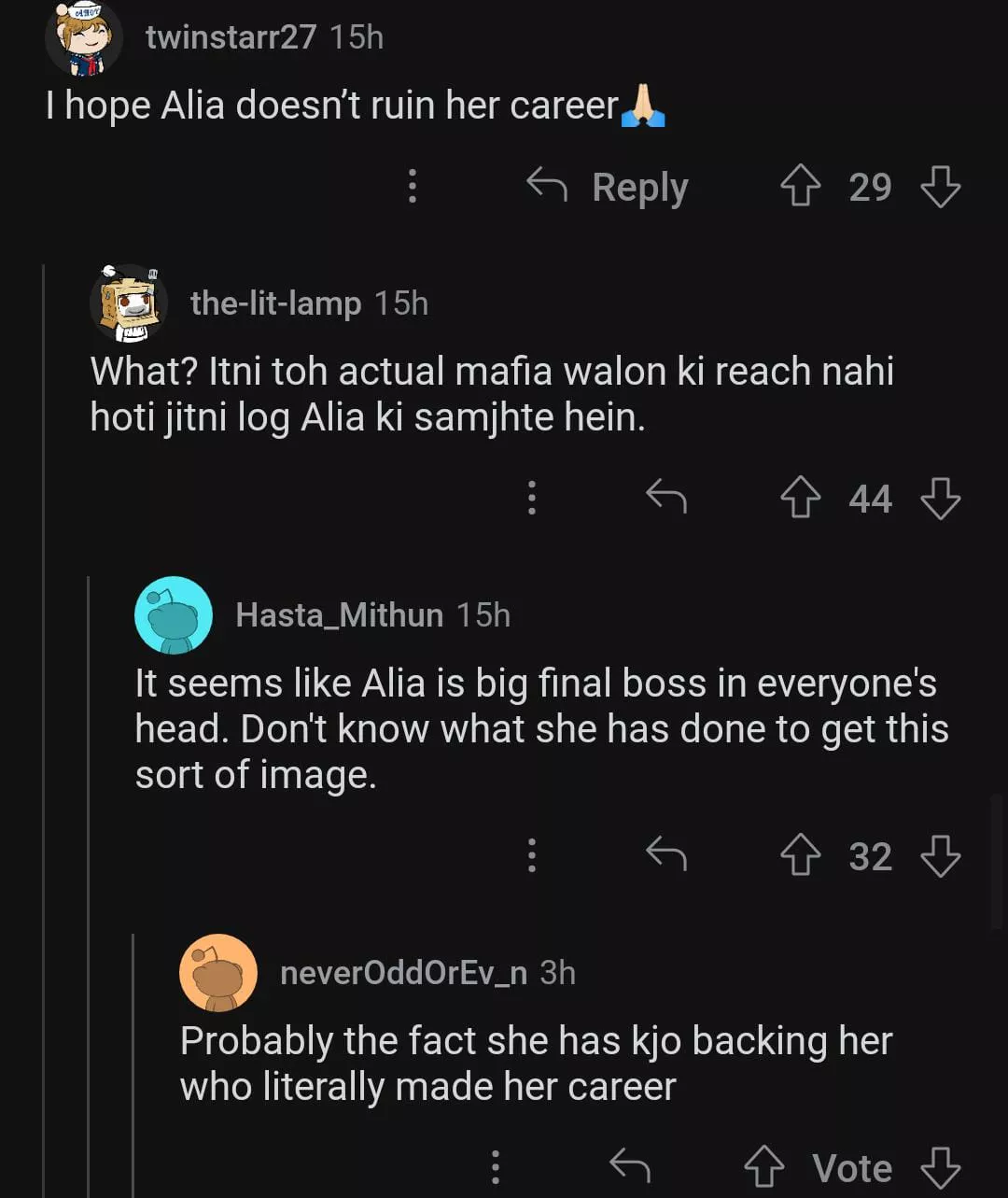Upvote the-lit-lamp's comment
1008x1198 pixels.
pos(800,498)
